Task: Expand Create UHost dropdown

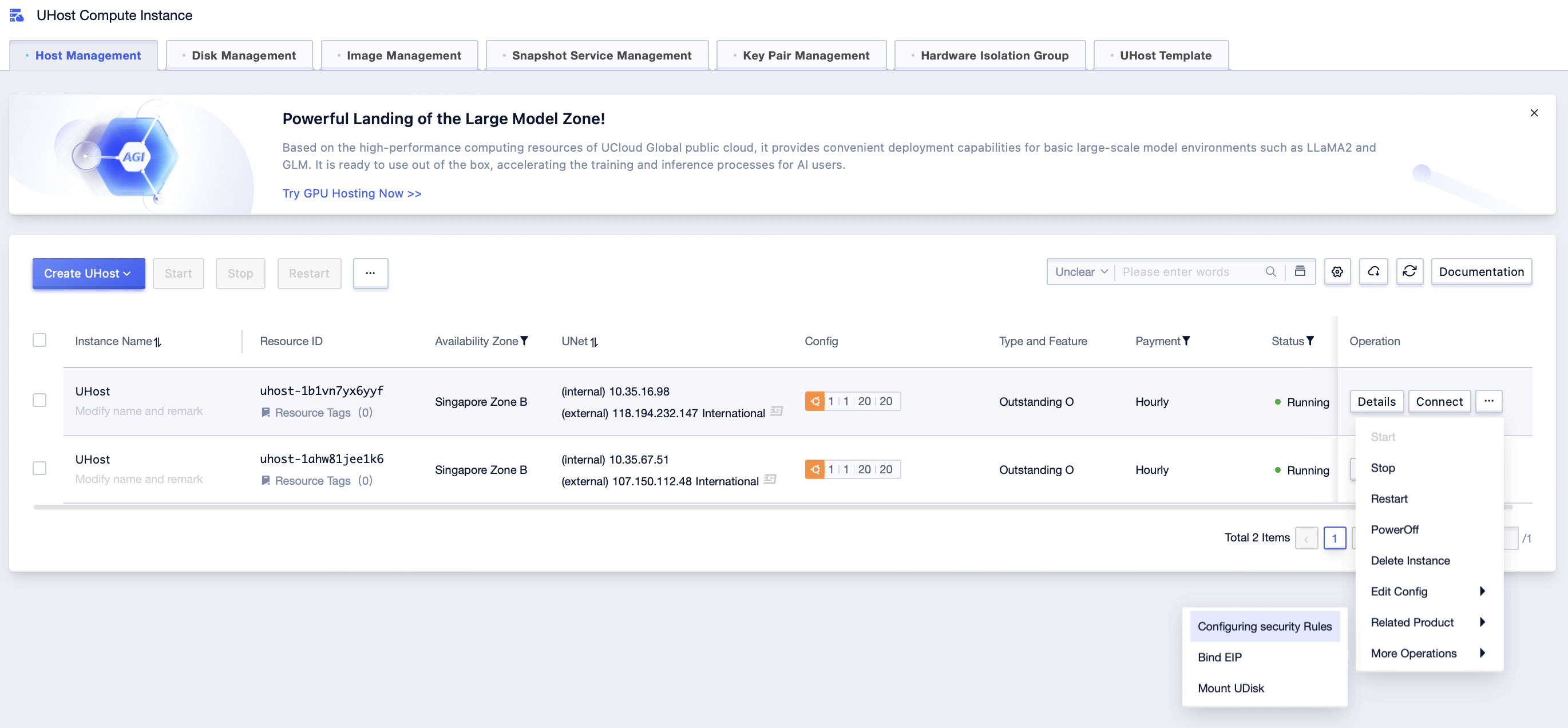Action: tap(88, 274)
